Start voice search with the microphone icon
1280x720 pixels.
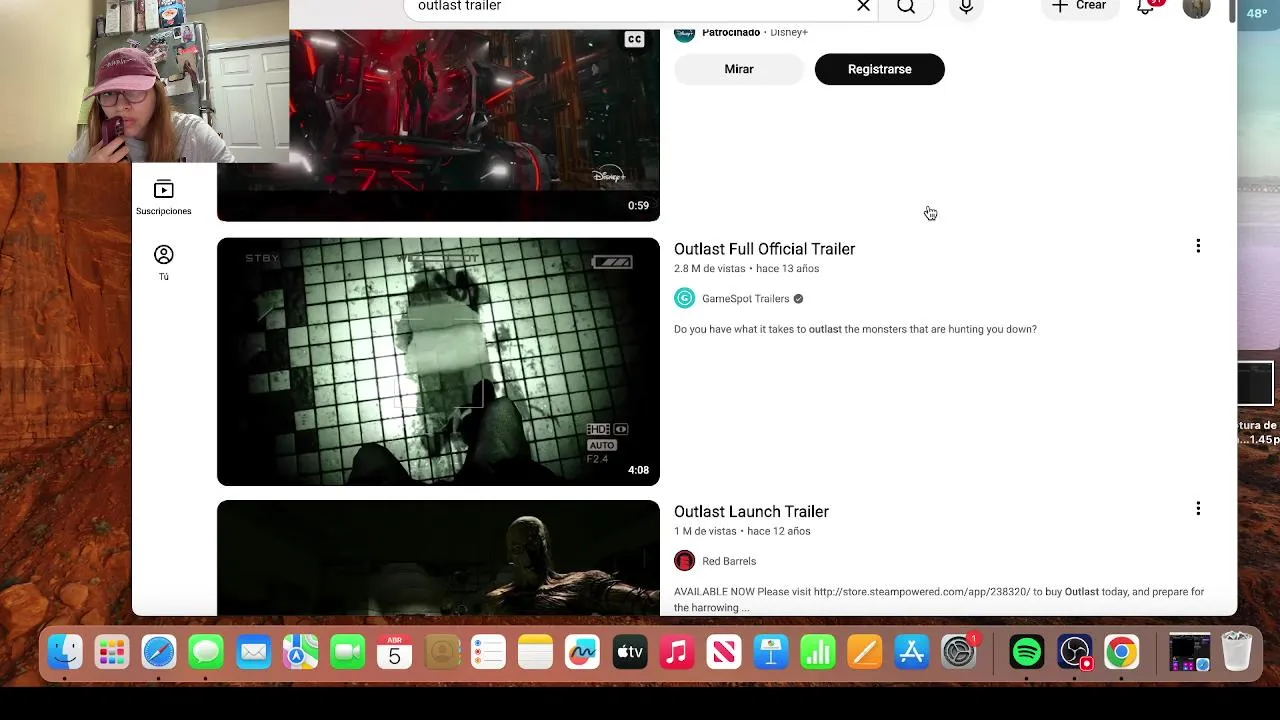click(x=966, y=6)
